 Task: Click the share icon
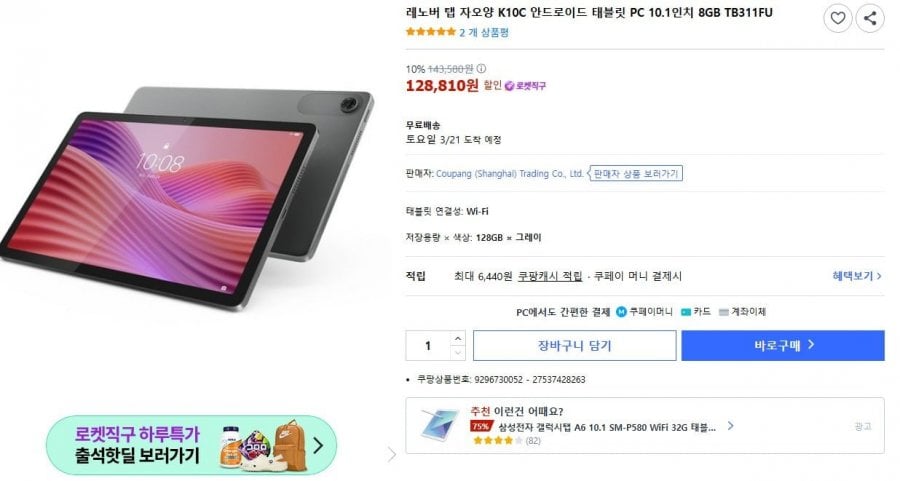870,18
